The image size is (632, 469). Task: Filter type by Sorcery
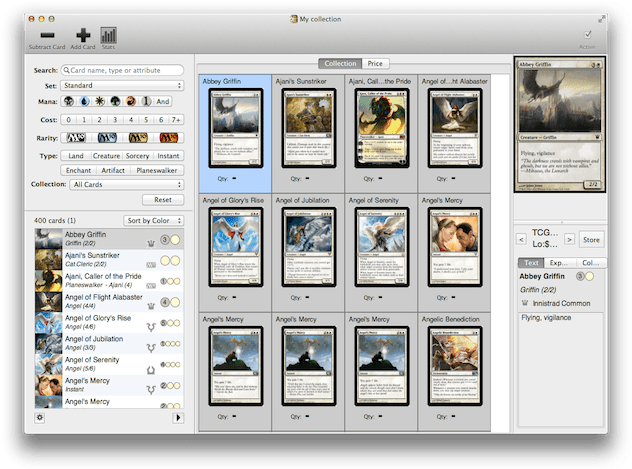(137, 156)
